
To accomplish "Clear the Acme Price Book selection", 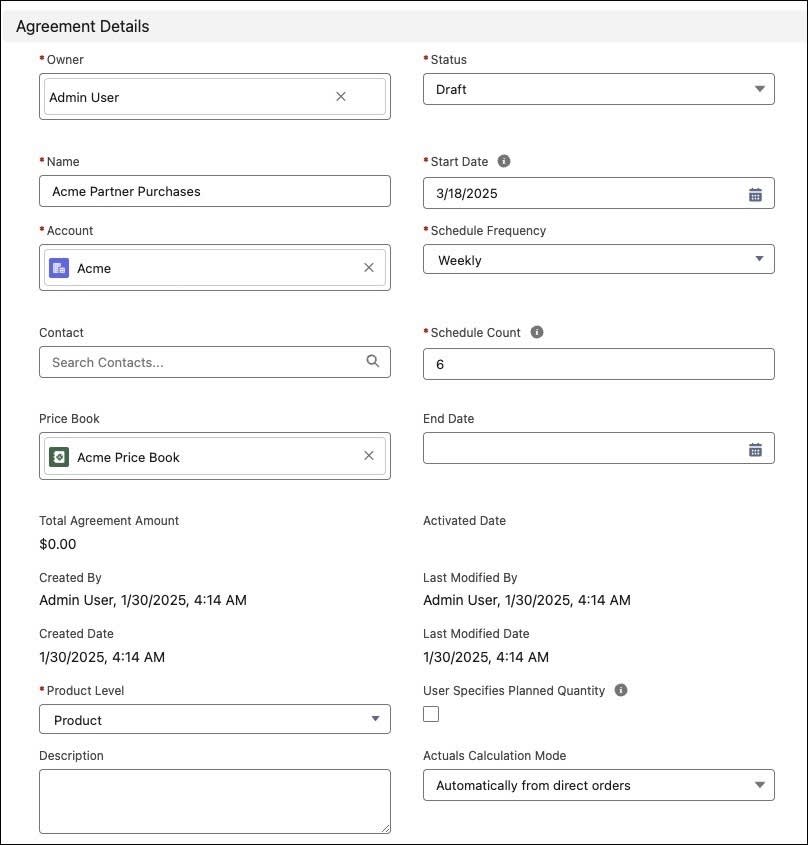I will pyautogui.click(x=369, y=456).
